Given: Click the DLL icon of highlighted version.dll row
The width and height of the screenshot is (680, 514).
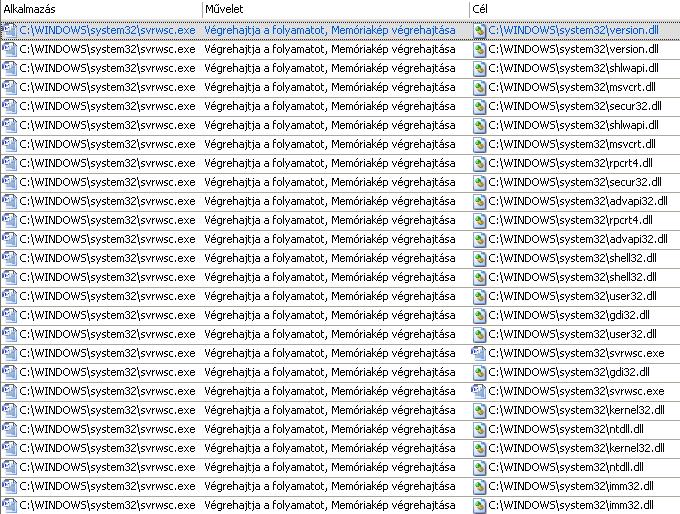Looking at the screenshot, I should [x=479, y=30].
